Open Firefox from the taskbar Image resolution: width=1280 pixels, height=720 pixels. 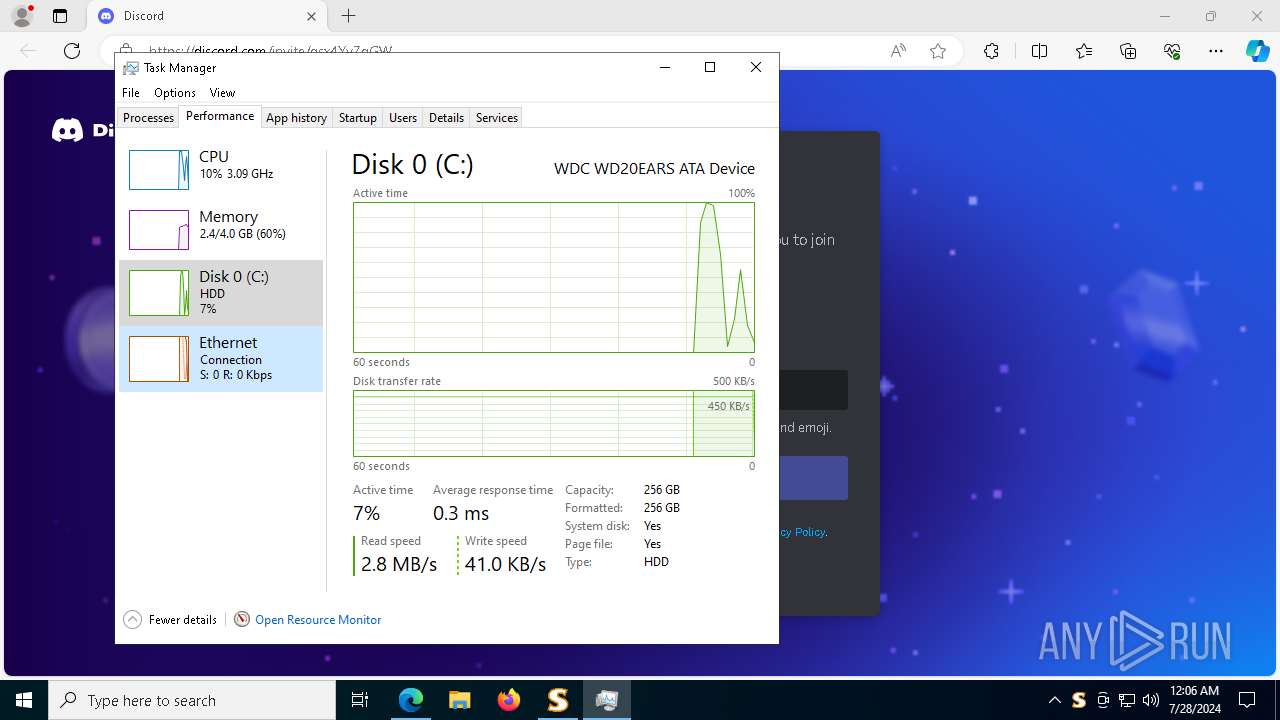(x=509, y=700)
